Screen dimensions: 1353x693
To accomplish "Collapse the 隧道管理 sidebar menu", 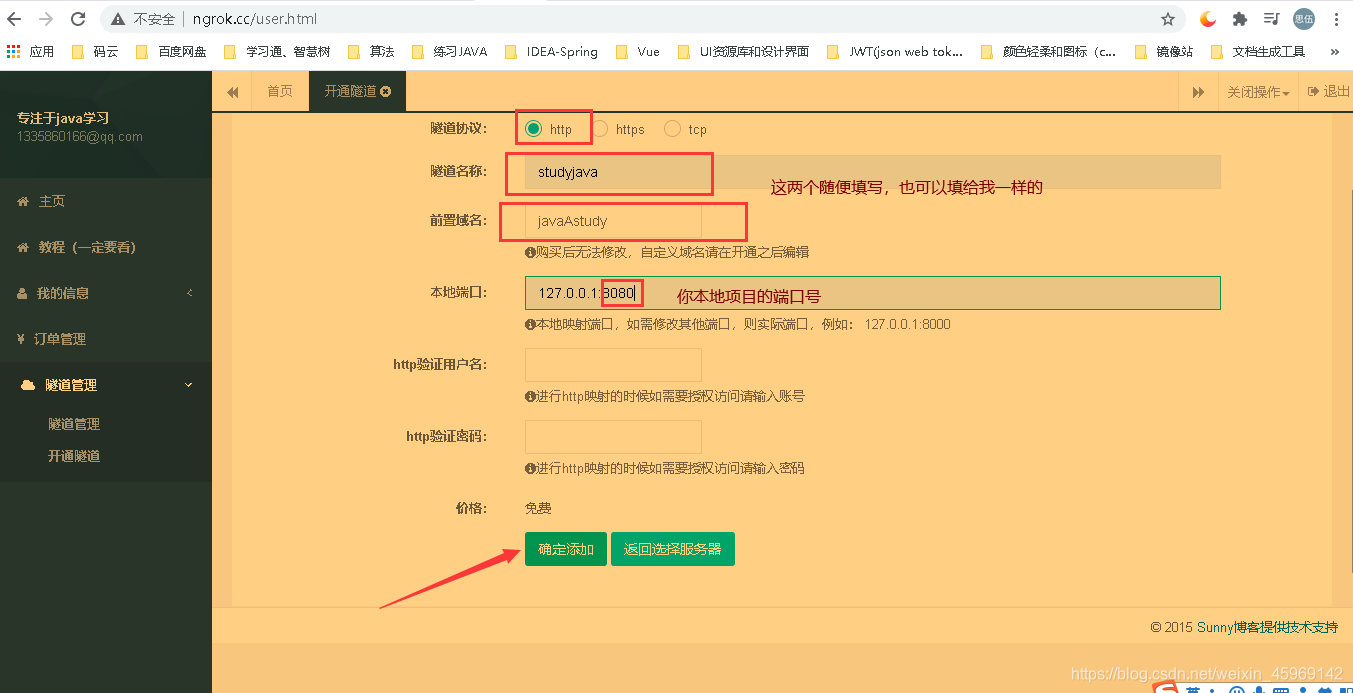I will [68, 384].
